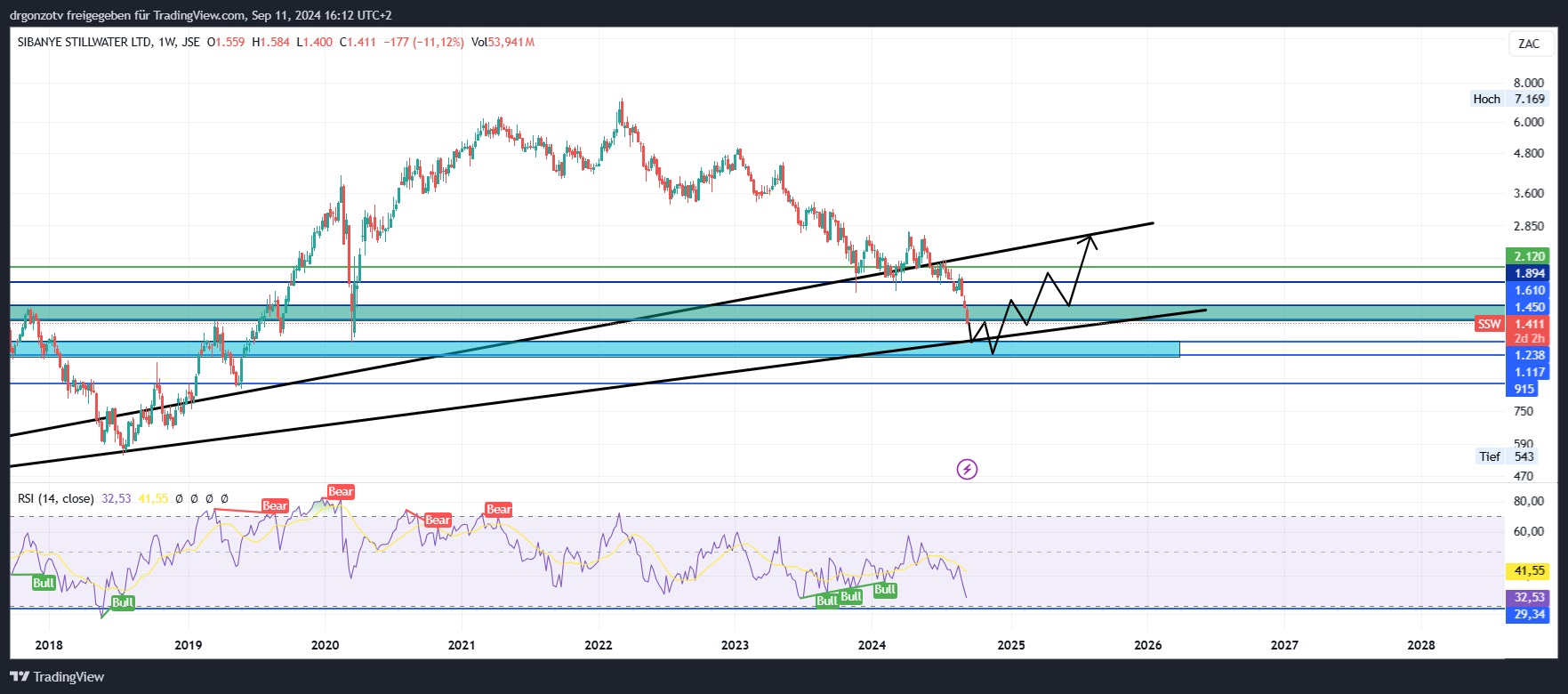Click the black projection arrow head
Screen dimensions: 1568x694
tap(1090, 238)
